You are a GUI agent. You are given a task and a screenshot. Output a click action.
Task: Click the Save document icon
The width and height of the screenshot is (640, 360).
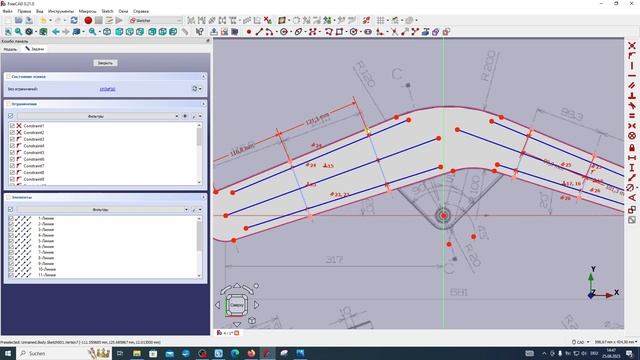click(x=29, y=20)
